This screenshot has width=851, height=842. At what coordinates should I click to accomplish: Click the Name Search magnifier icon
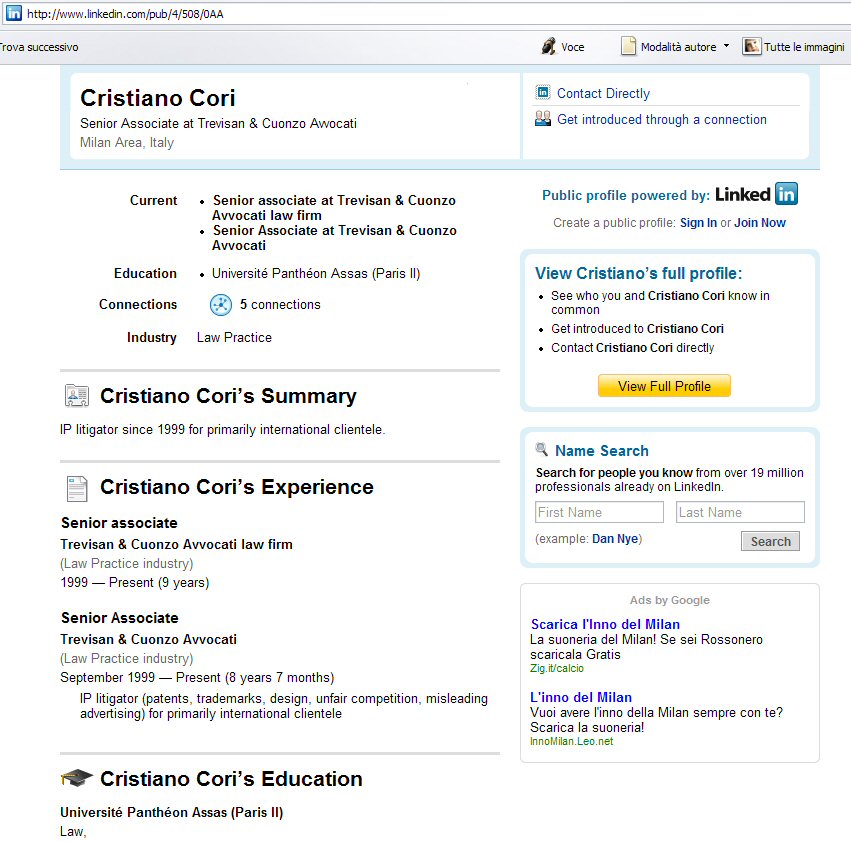(542, 450)
